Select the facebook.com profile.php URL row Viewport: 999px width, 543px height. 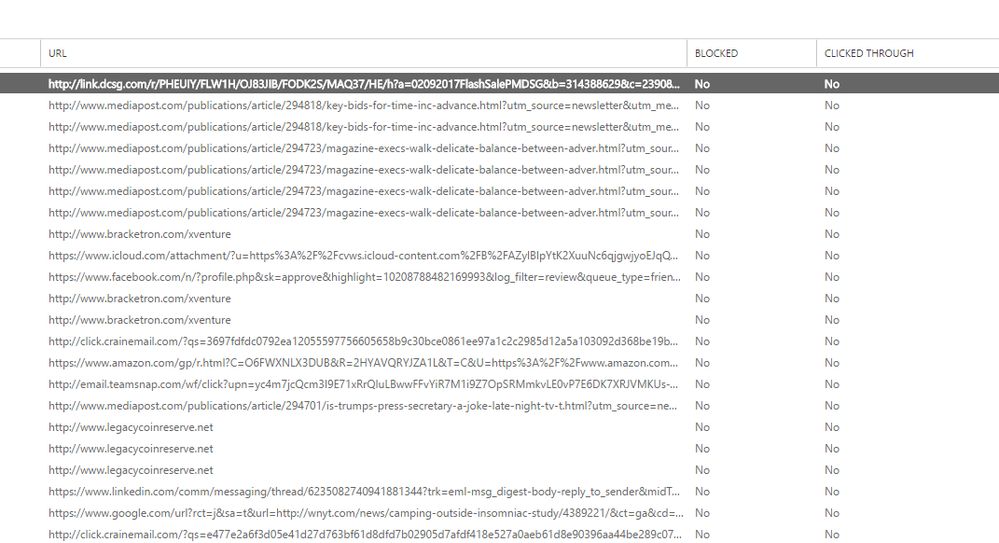coord(364,277)
